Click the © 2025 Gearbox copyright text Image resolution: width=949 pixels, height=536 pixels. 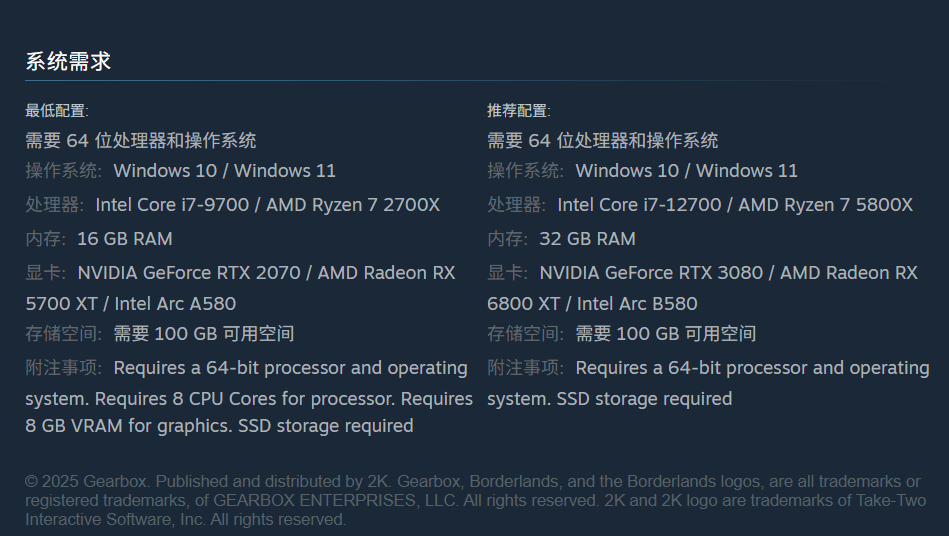[85, 481]
